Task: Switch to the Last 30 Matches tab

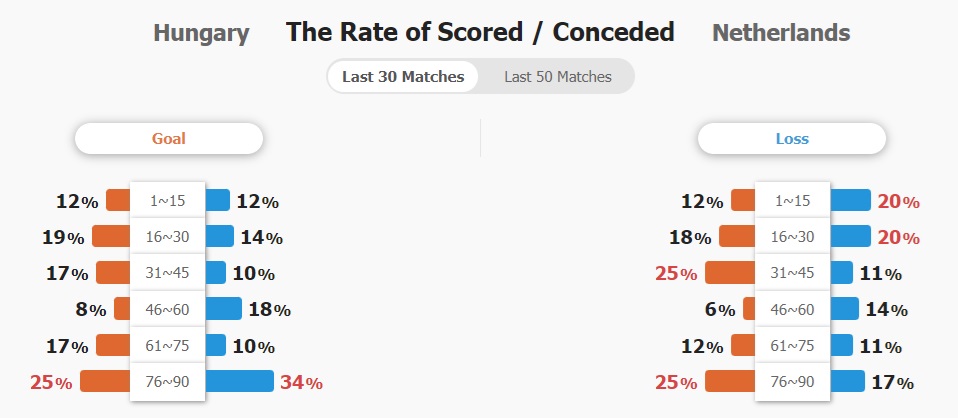Action: [403, 76]
